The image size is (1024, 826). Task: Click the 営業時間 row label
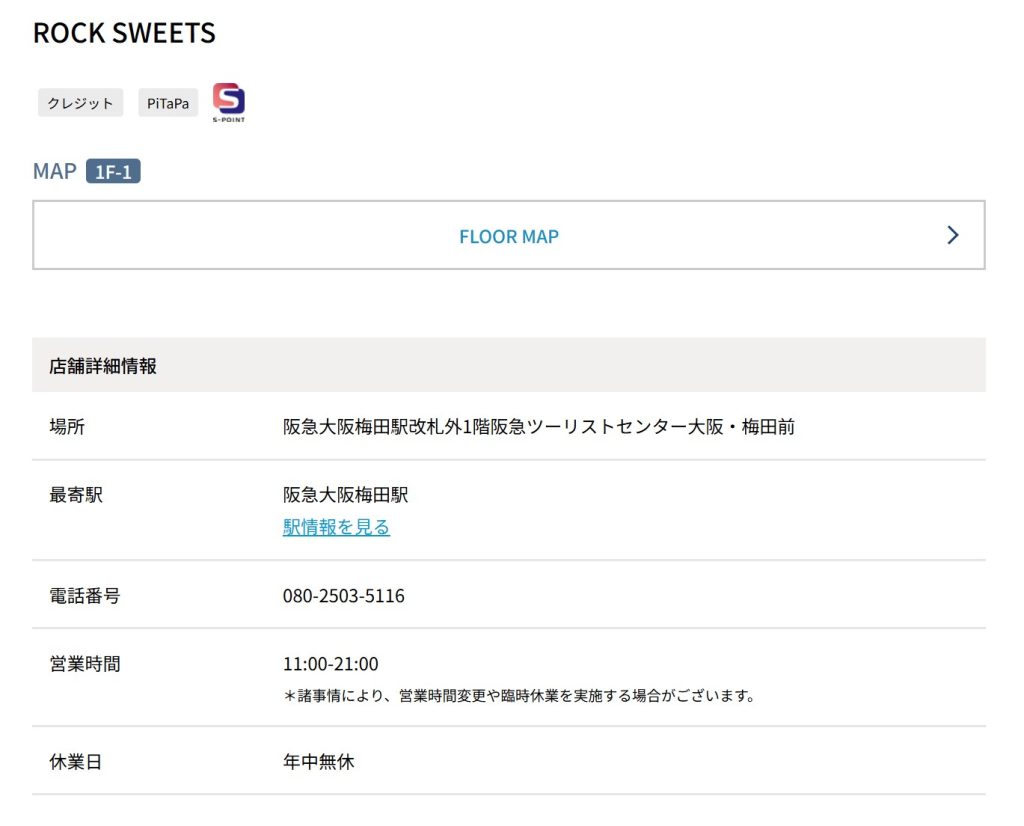85,663
